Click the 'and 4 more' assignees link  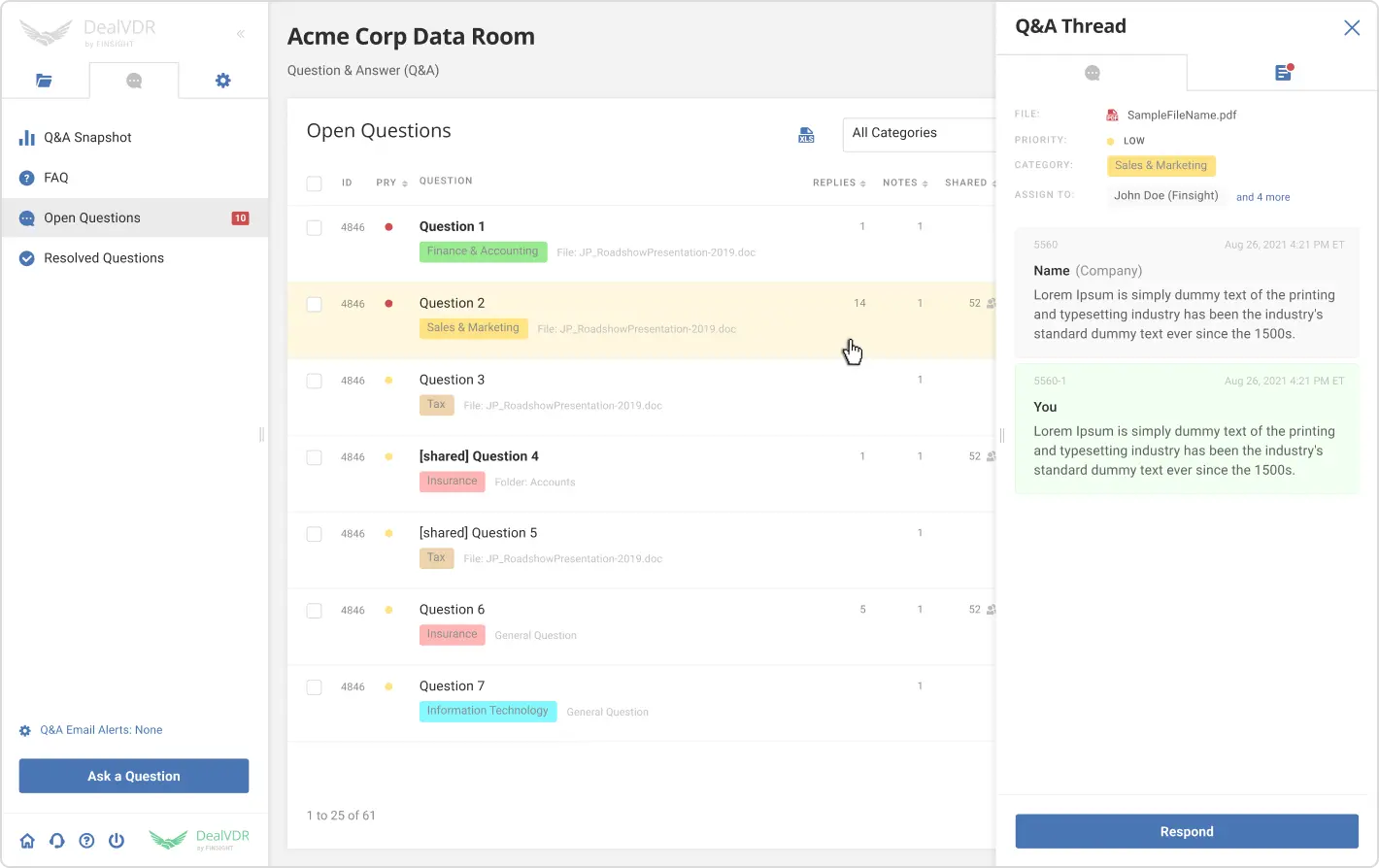1262,197
